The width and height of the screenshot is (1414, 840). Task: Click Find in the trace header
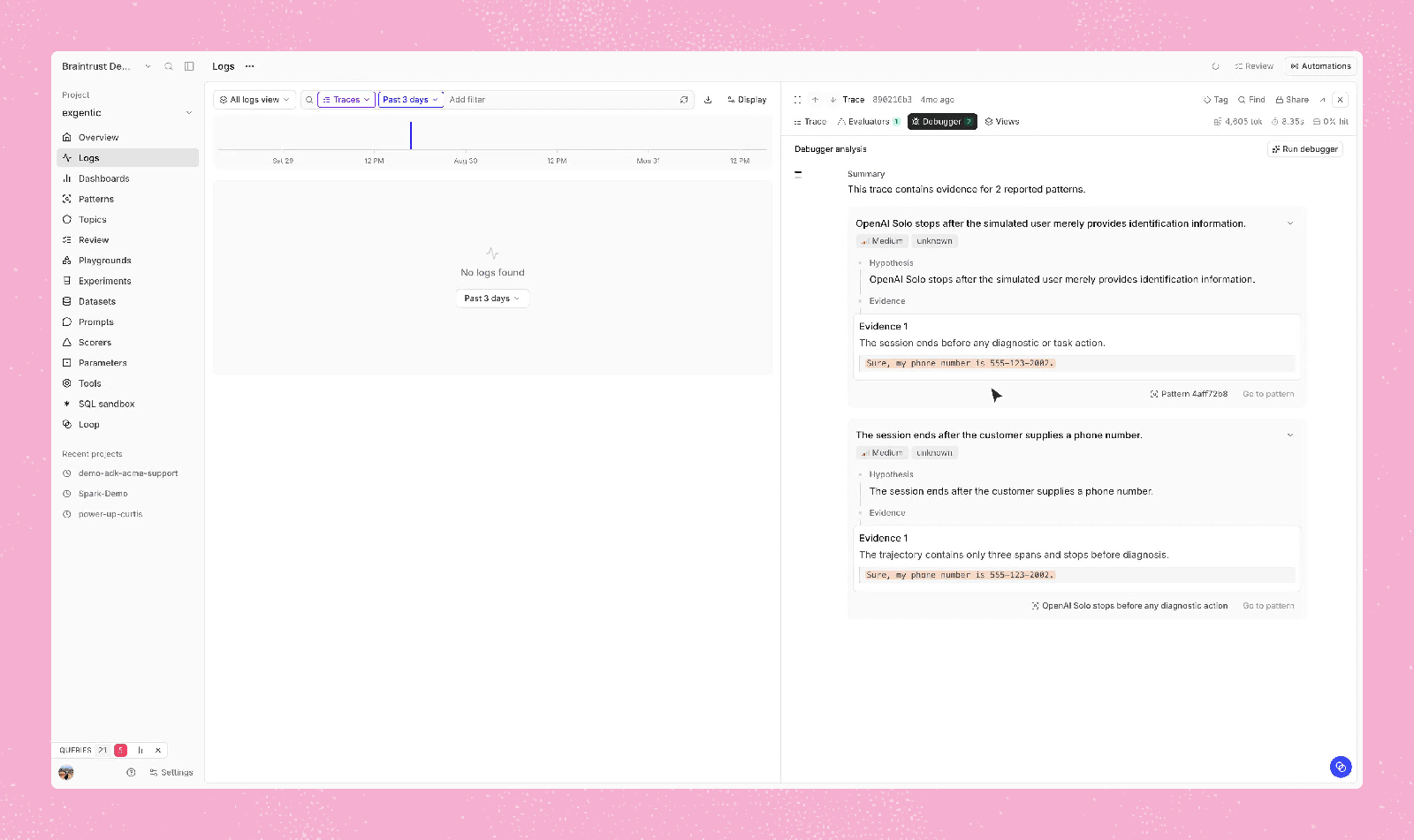1251,100
